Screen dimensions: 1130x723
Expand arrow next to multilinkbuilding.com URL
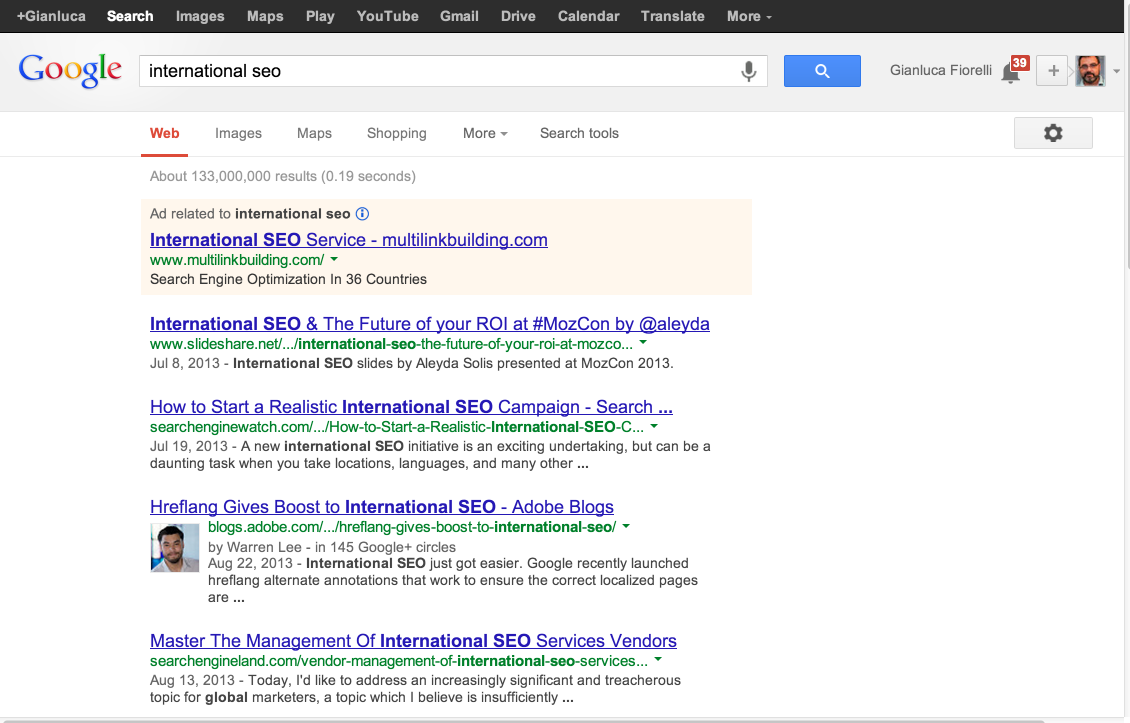coord(334,260)
